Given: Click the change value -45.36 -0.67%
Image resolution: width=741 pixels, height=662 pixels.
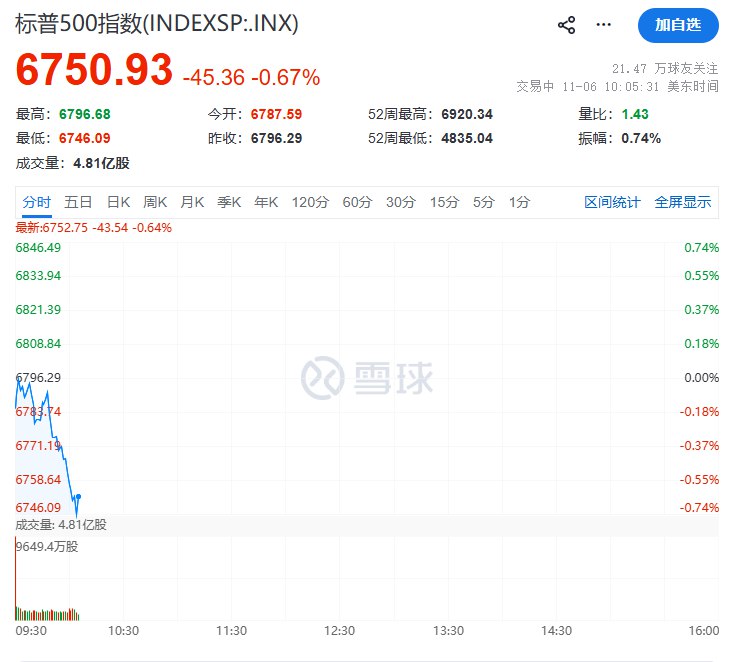Looking at the screenshot, I should [x=251, y=77].
